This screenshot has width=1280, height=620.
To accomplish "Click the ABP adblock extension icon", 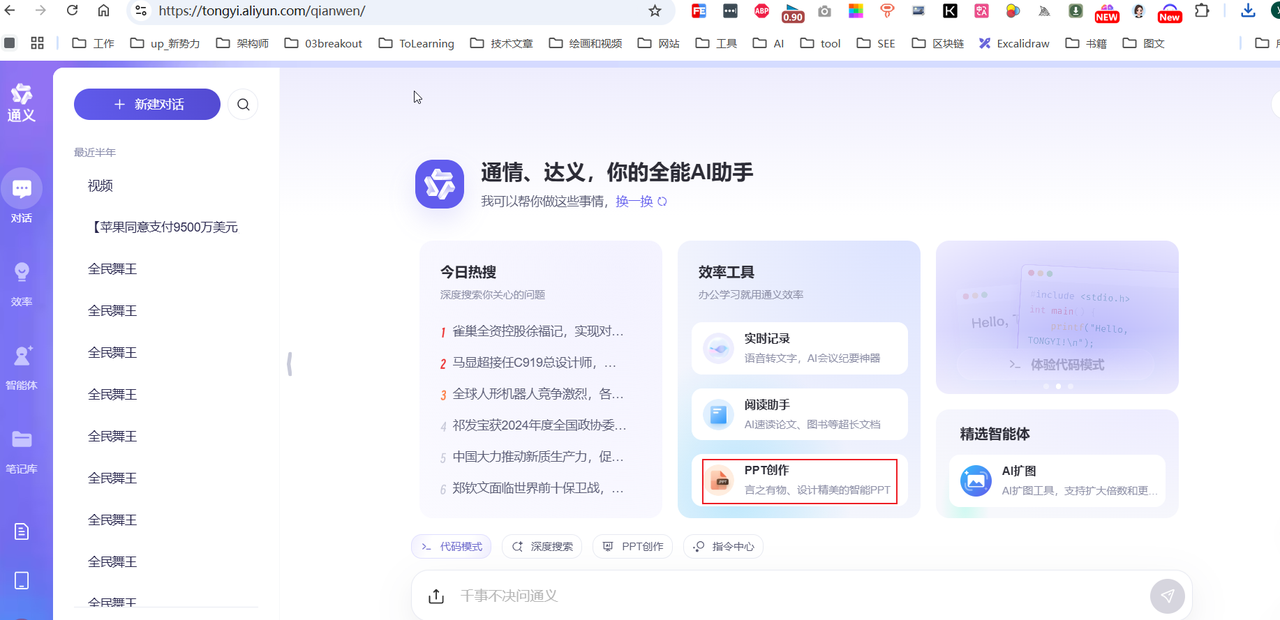I will (x=761, y=11).
